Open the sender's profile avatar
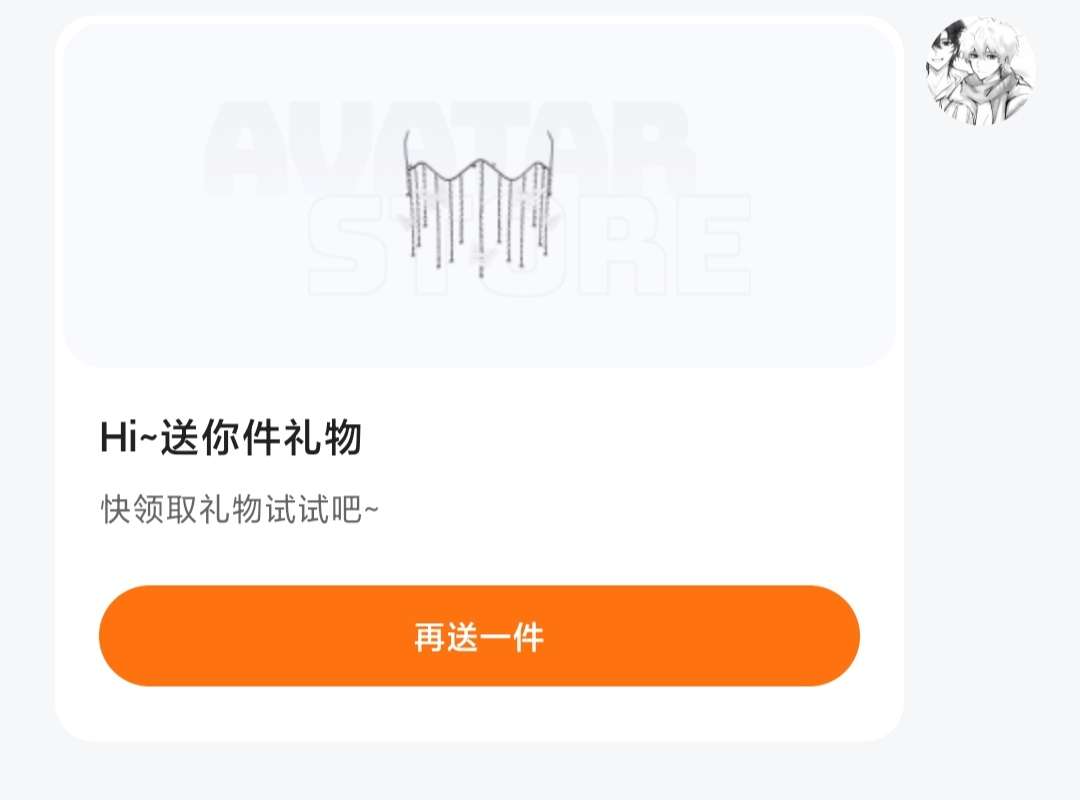This screenshot has width=1080, height=800. (x=980, y=71)
